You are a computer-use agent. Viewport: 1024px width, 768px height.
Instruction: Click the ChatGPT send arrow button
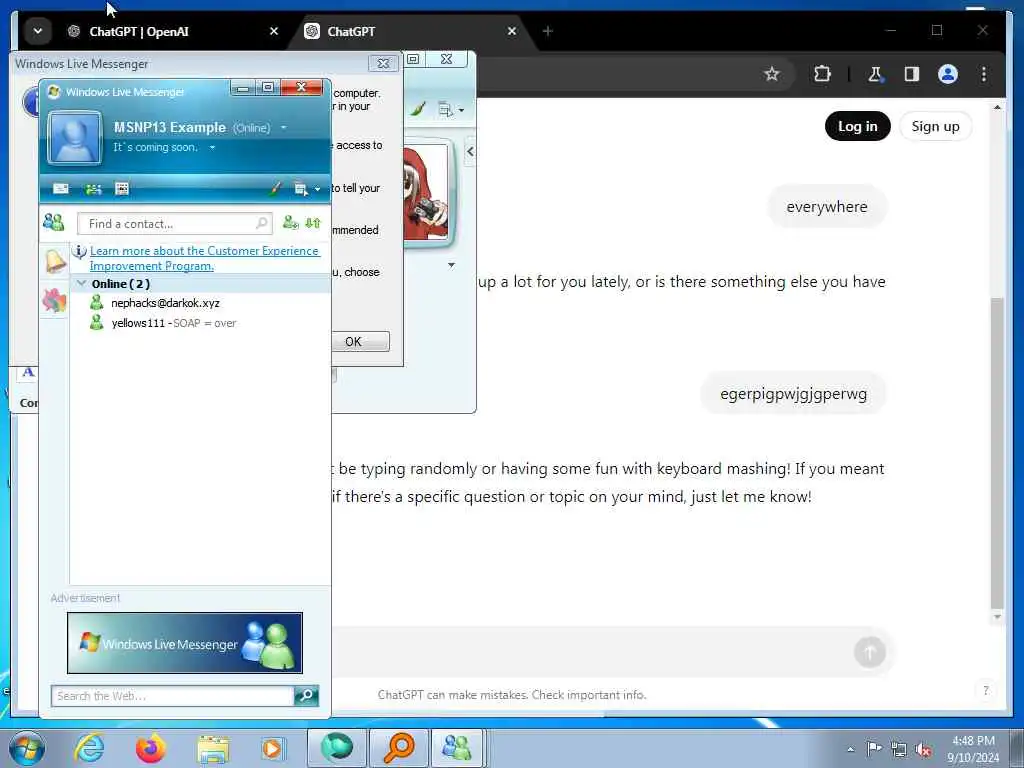[869, 652]
